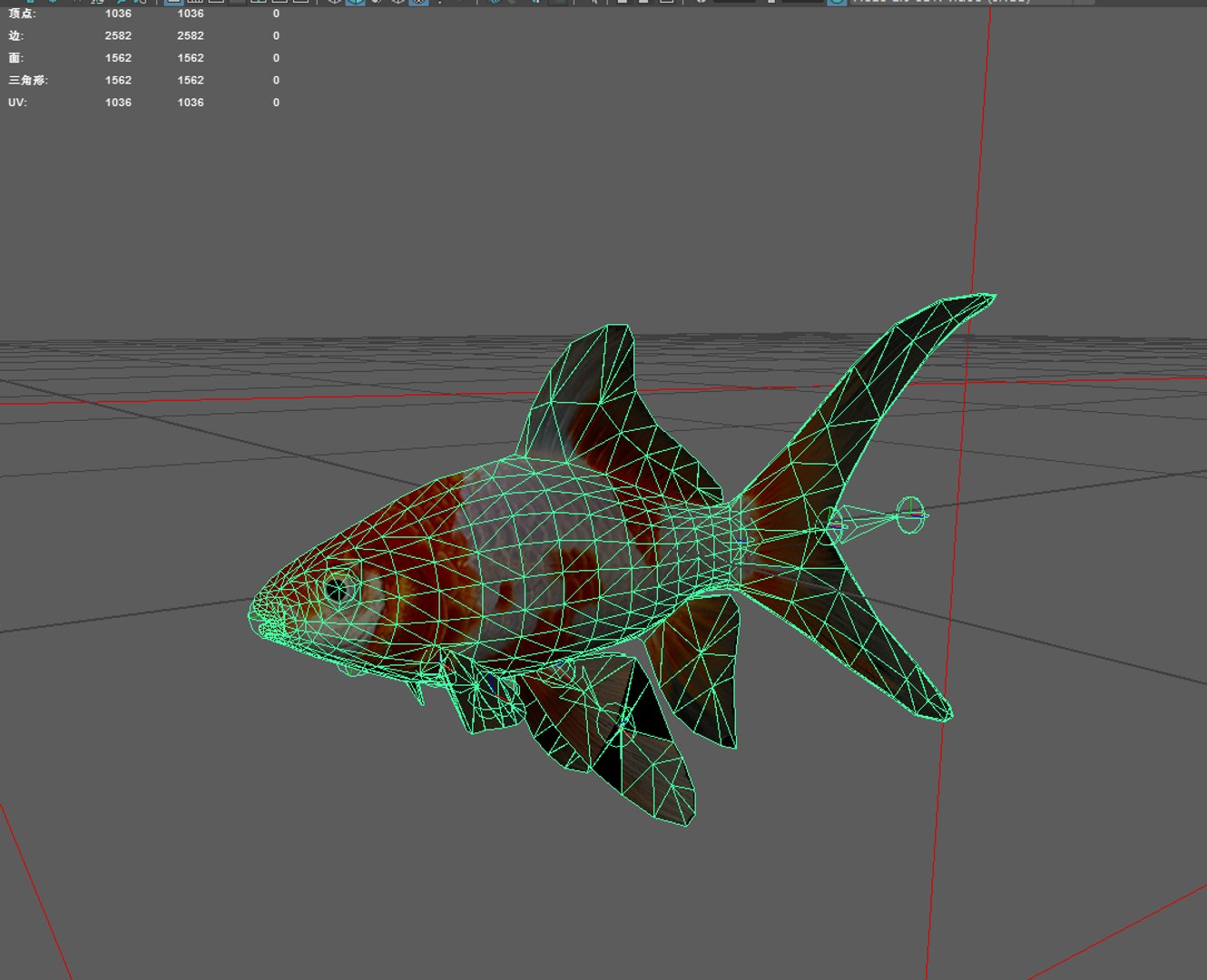Image resolution: width=1207 pixels, height=980 pixels.
Task: Click the 0 value in the 边 row
Action: click(x=276, y=35)
